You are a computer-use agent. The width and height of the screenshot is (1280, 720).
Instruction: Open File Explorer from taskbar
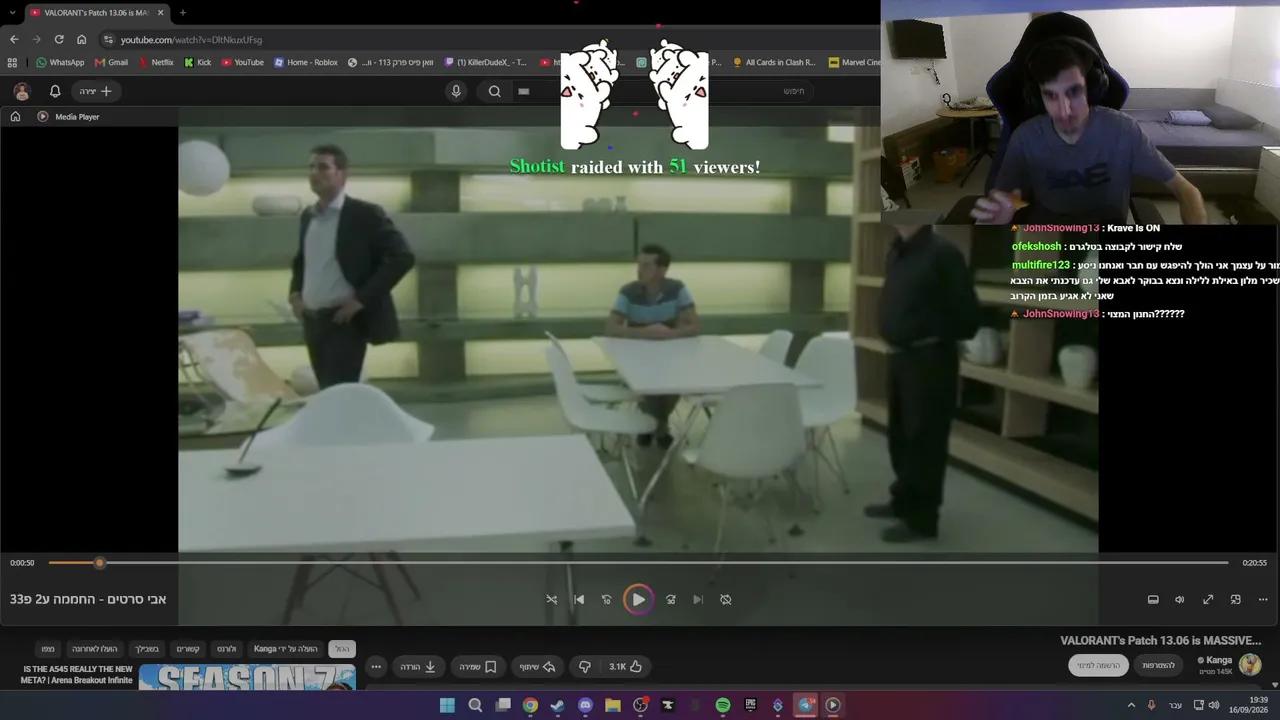[612, 705]
